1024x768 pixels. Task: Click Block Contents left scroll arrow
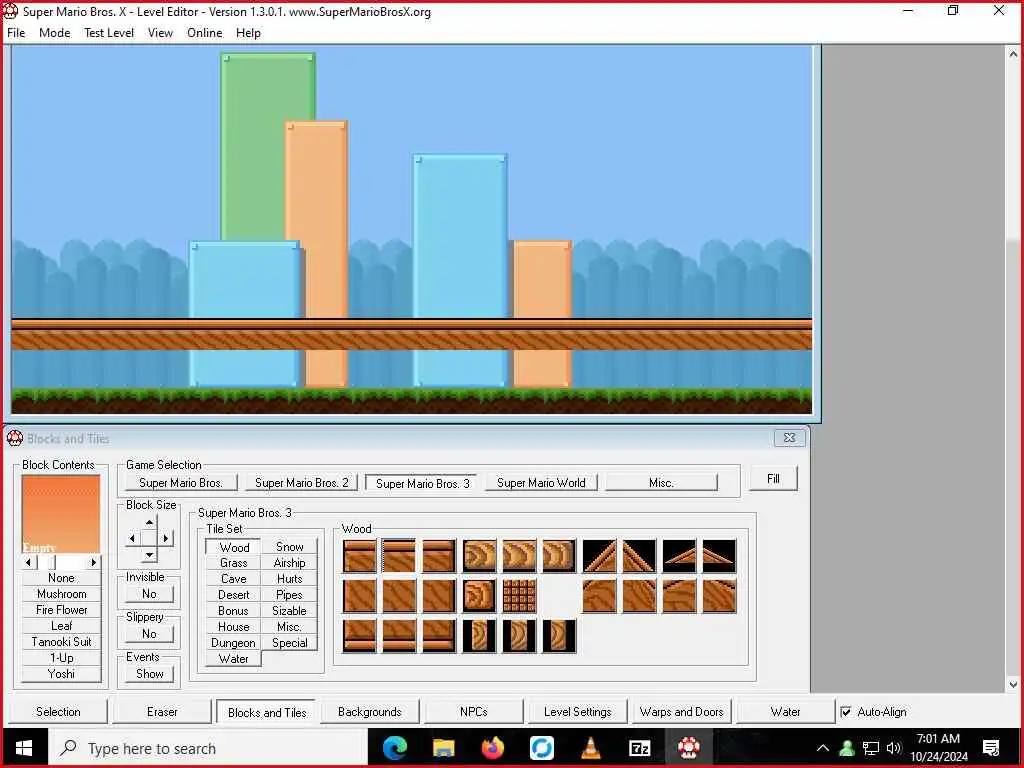29,562
